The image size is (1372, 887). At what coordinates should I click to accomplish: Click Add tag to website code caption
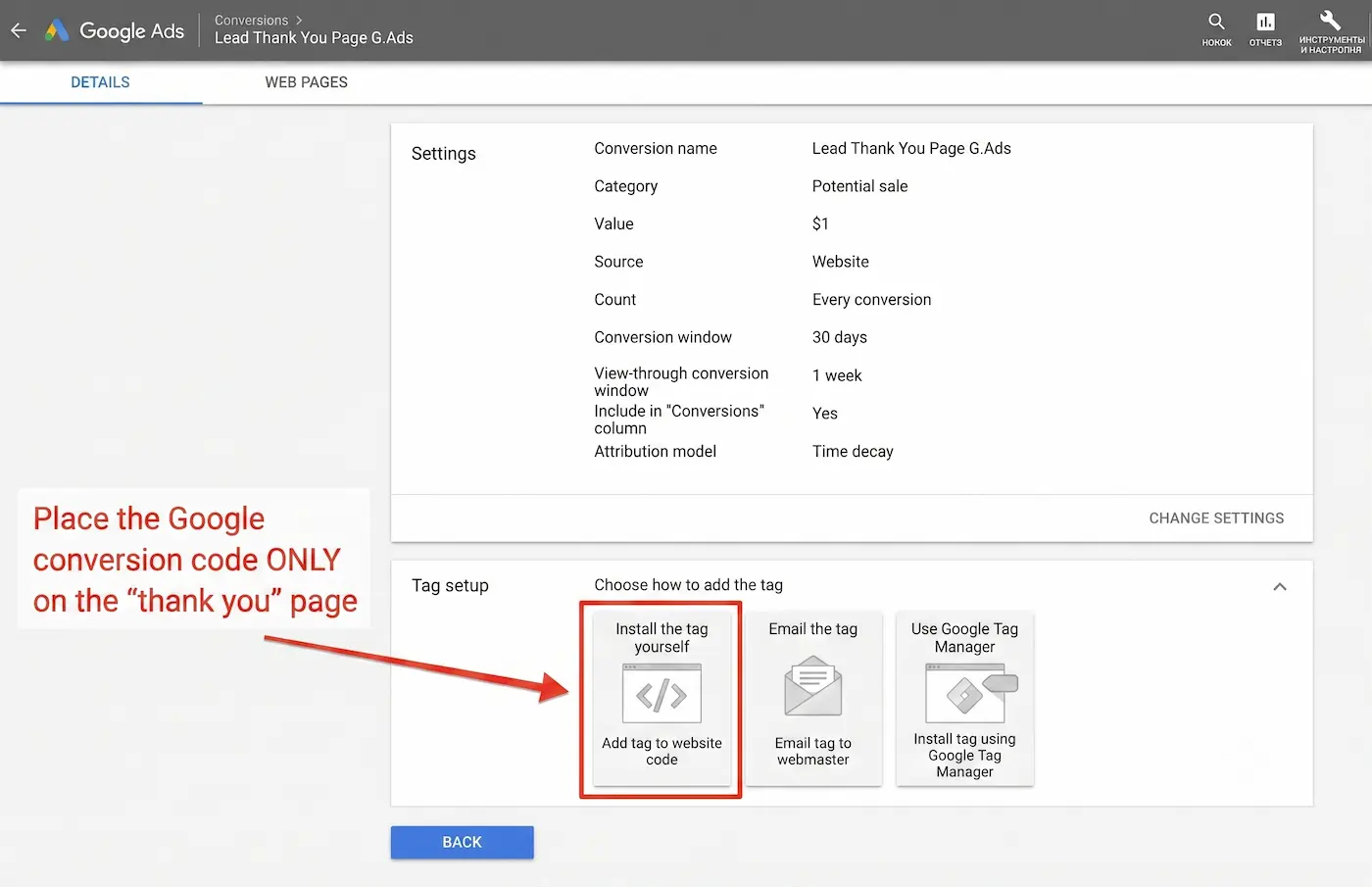point(661,751)
